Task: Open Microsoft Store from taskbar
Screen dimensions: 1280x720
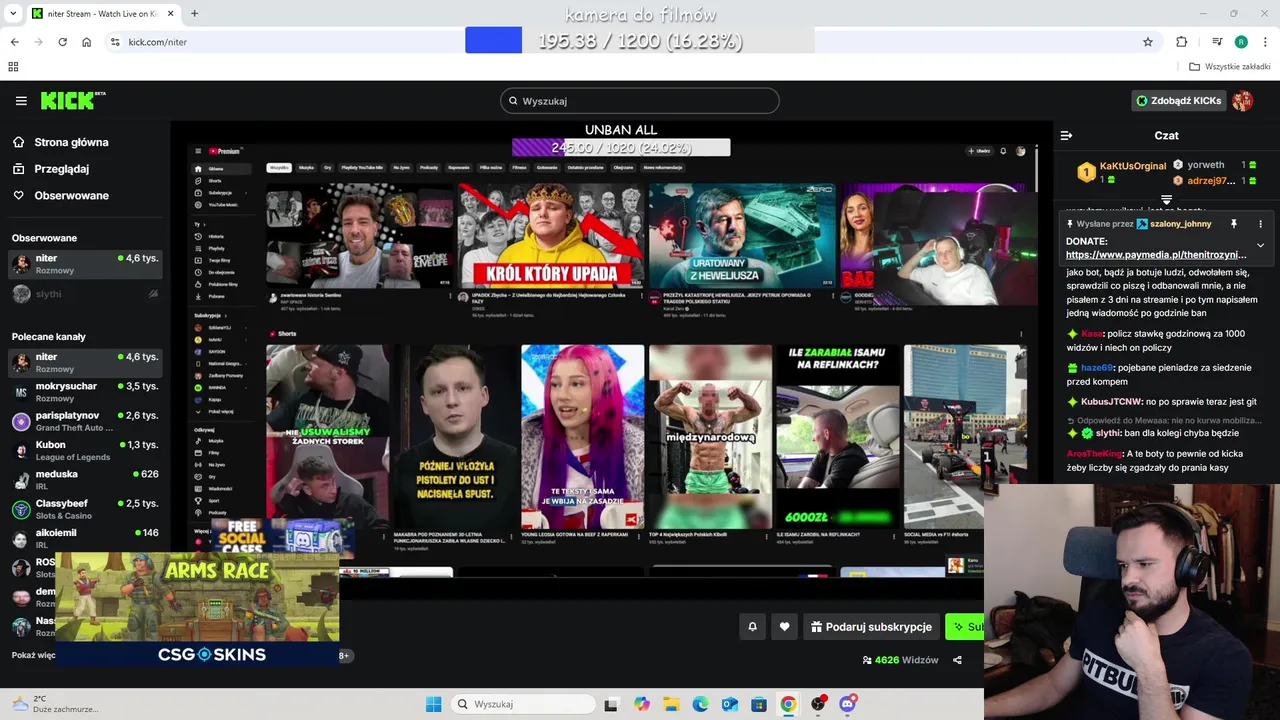Action: [x=759, y=704]
